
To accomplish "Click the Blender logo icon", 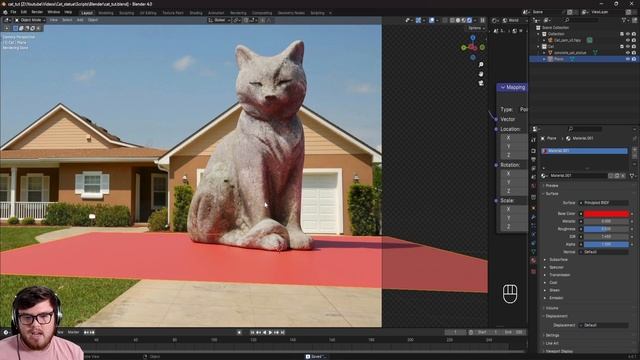I will click(5, 12).
